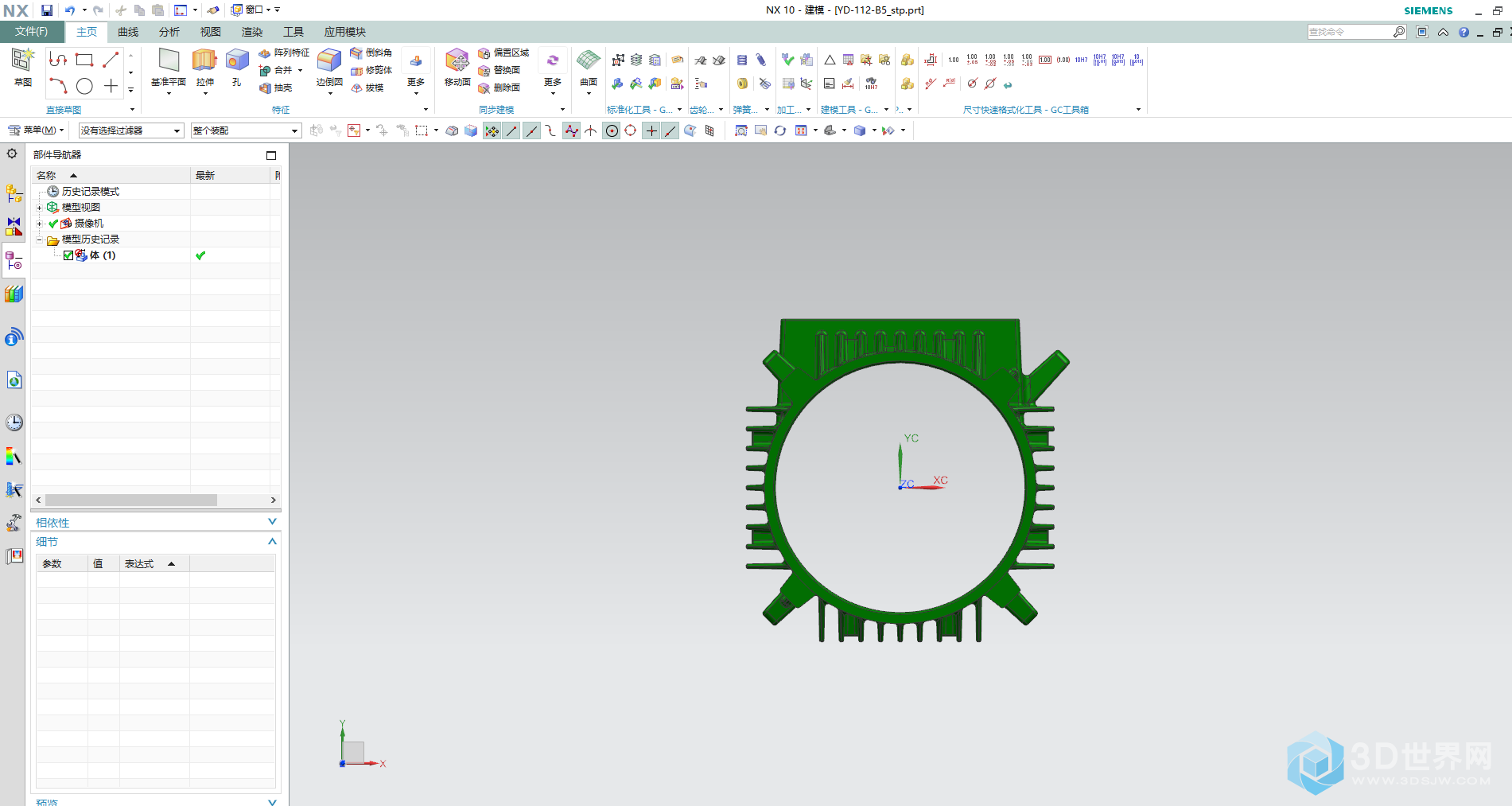This screenshot has width=1512, height=806.
Task: Select the rectangle sketch tool
Action: (x=84, y=60)
